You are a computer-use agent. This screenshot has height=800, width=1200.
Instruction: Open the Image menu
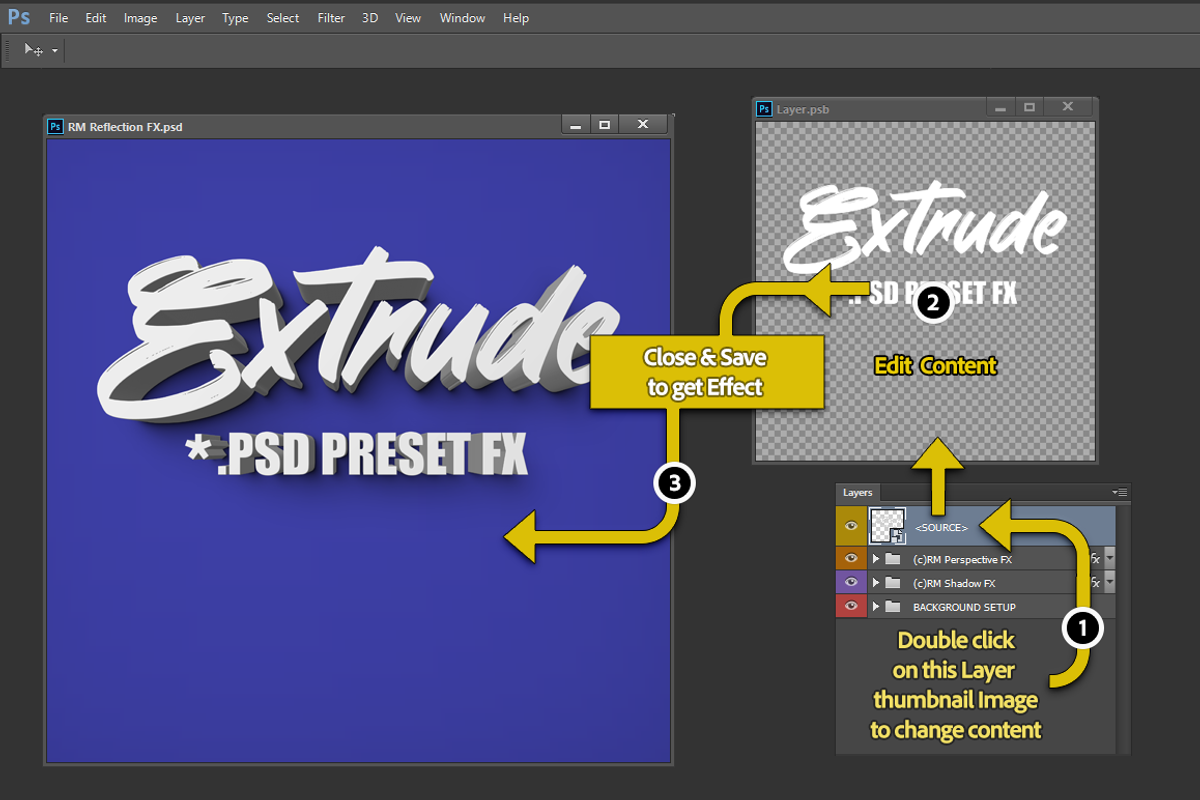(141, 18)
